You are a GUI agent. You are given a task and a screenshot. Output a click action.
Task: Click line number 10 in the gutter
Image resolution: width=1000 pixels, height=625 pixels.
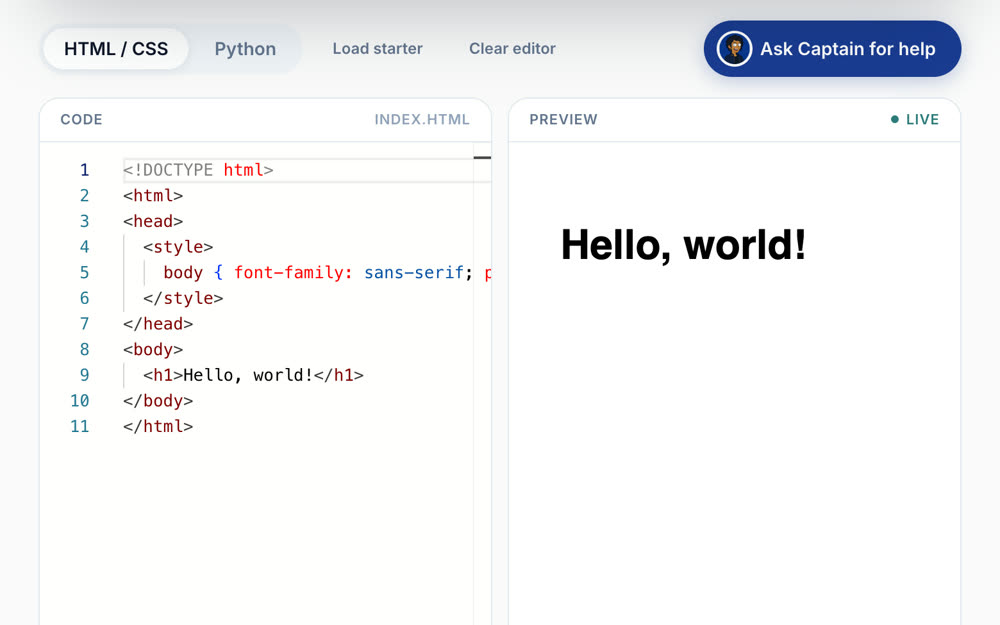pyautogui.click(x=80, y=401)
